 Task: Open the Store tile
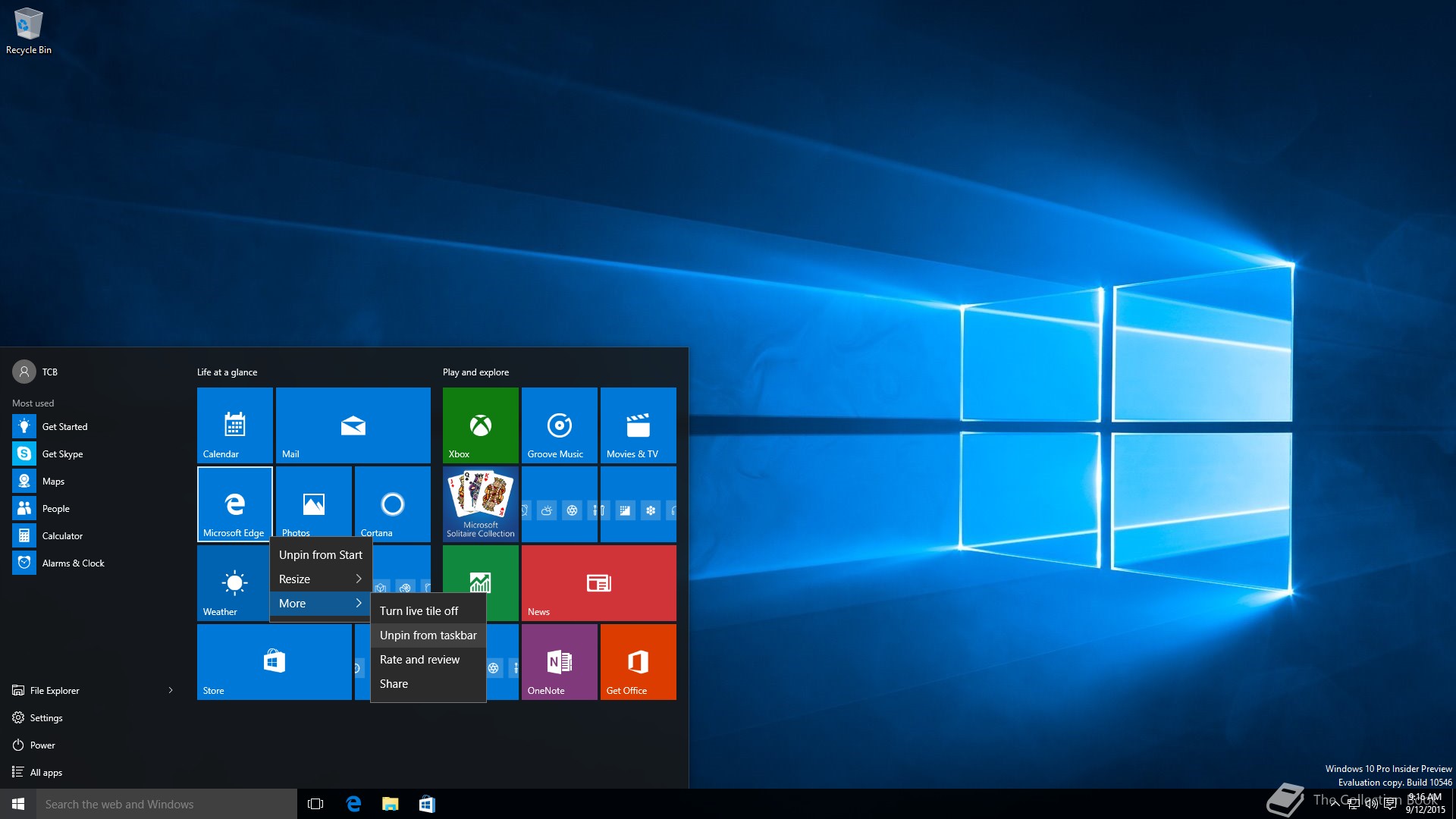pyautogui.click(x=275, y=662)
